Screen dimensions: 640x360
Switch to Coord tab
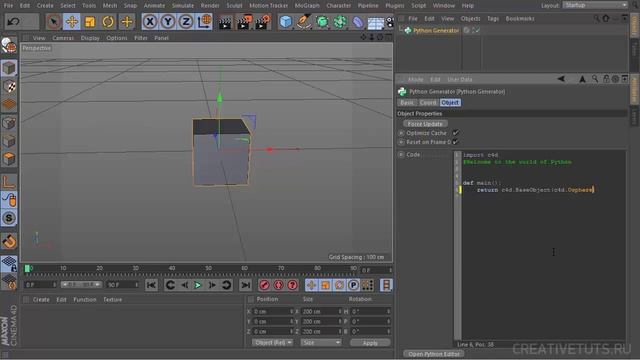pyautogui.click(x=428, y=103)
